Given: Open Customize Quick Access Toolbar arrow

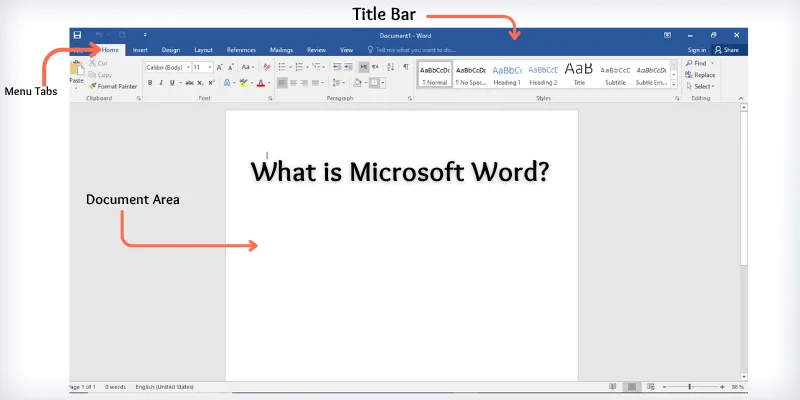Looking at the screenshot, I should pos(145,35).
